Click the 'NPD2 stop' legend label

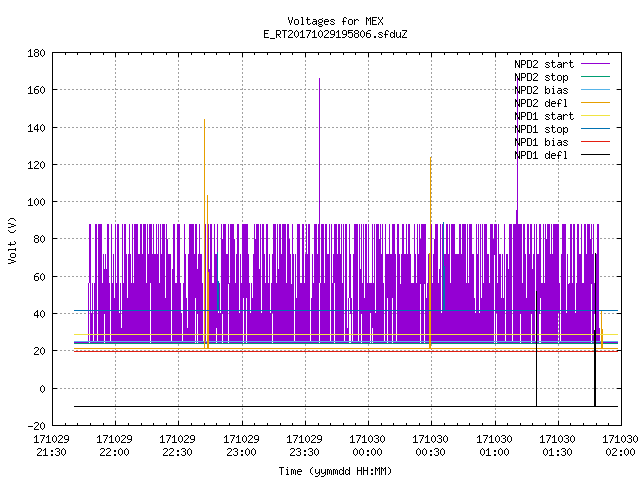coord(541,77)
